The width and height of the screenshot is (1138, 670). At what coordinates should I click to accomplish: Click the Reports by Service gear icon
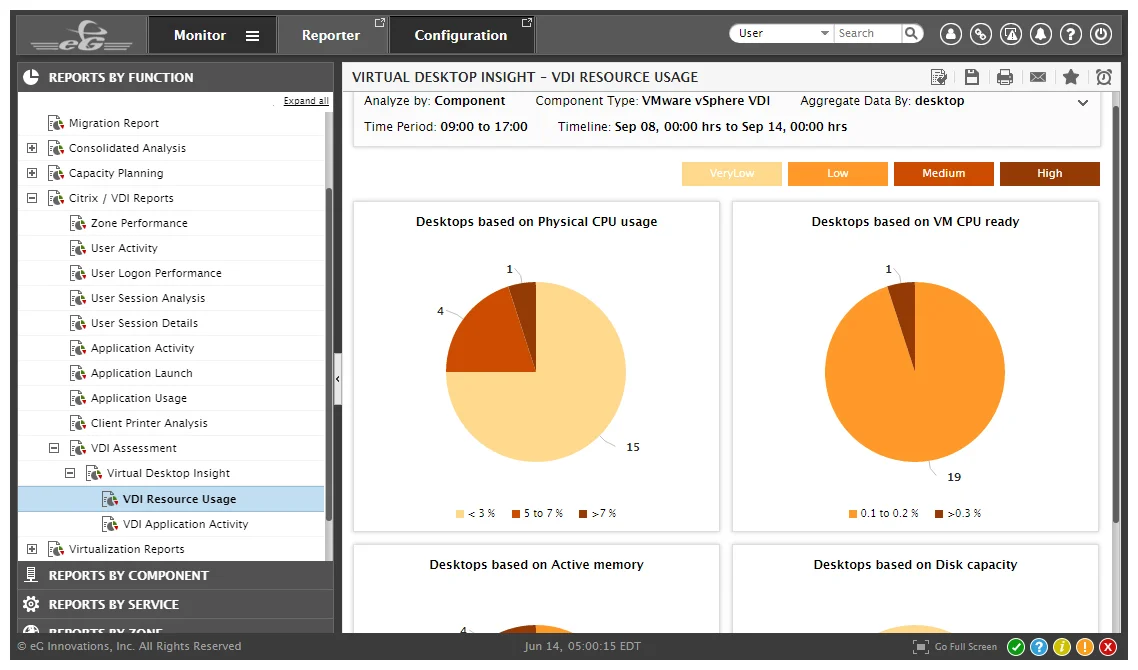point(31,604)
